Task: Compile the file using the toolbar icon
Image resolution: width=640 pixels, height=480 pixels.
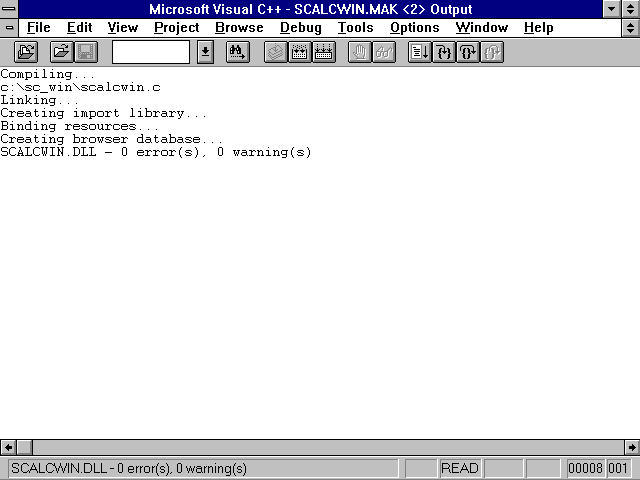Action: (x=275, y=52)
